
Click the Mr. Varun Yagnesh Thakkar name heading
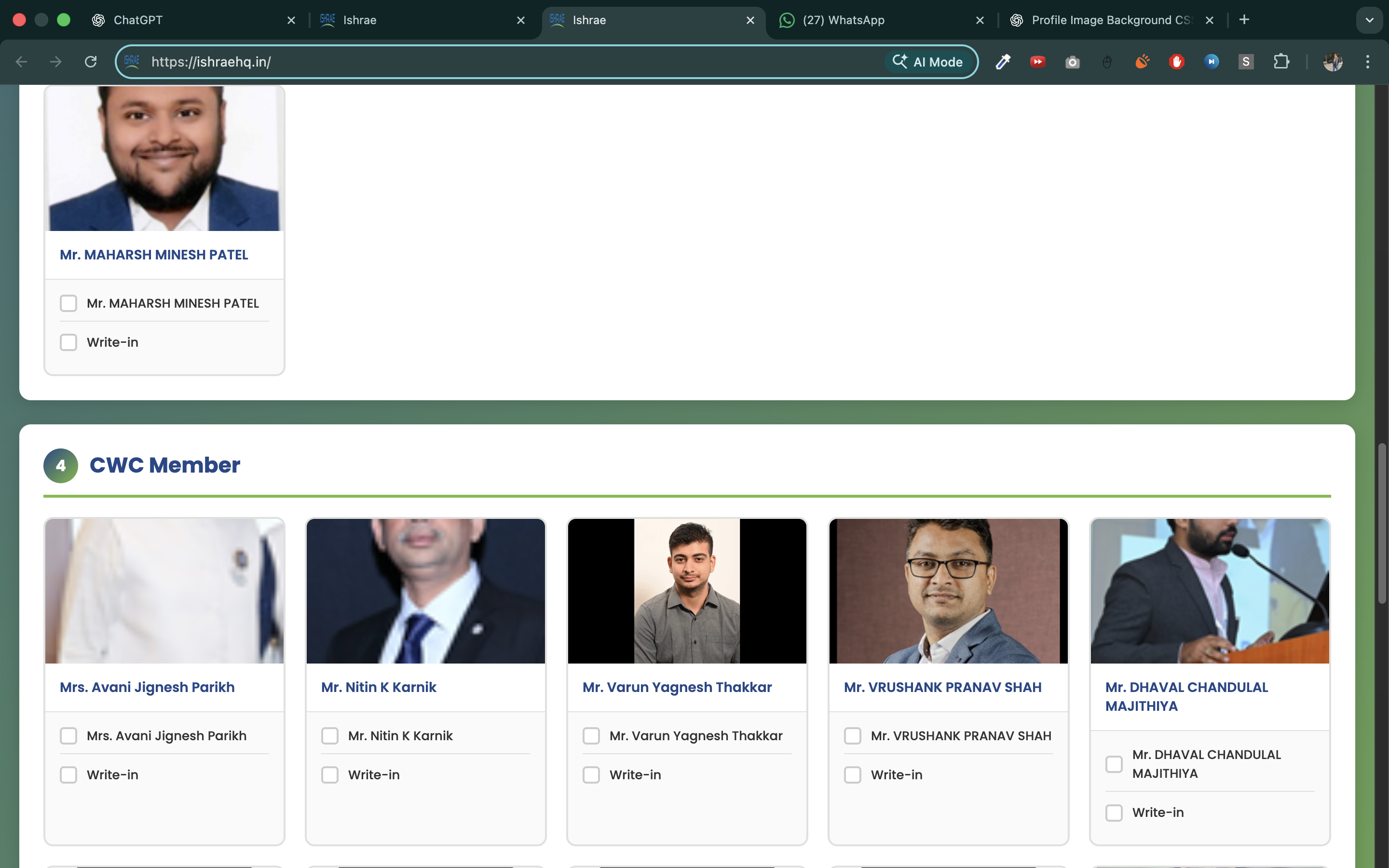pos(677,687)
